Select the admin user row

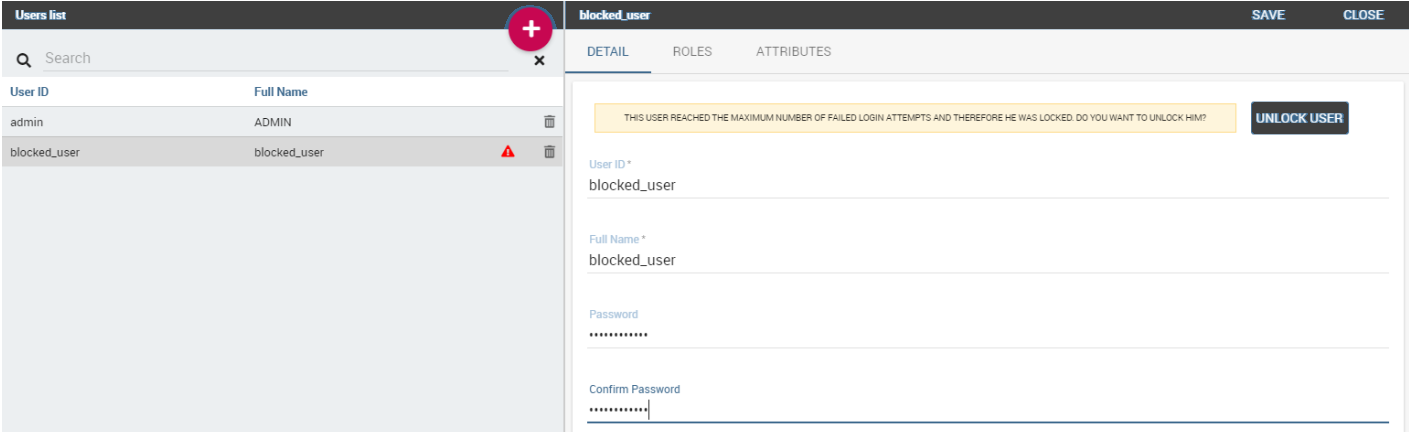(x=282, y=122)
